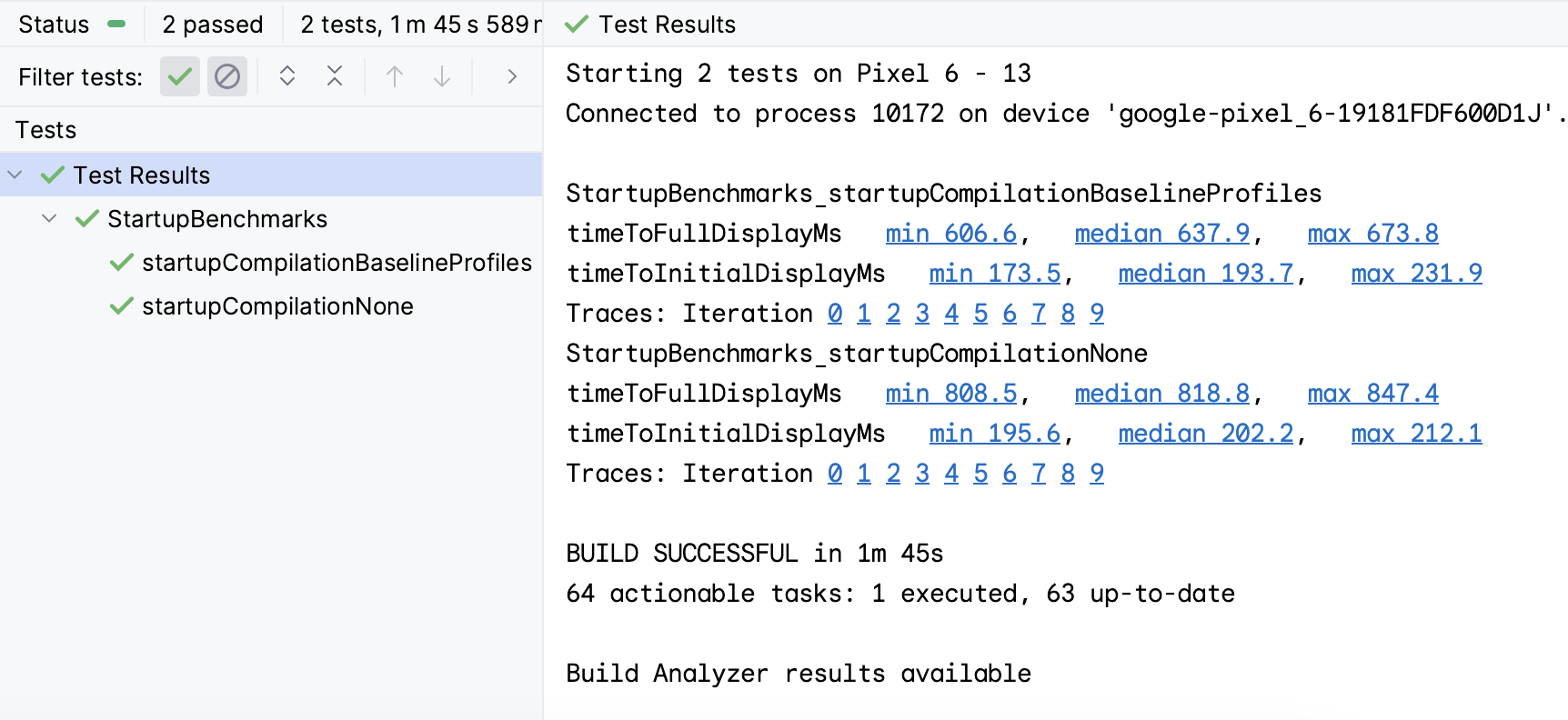Open the max 847.4 trace link

(1372, 394)
